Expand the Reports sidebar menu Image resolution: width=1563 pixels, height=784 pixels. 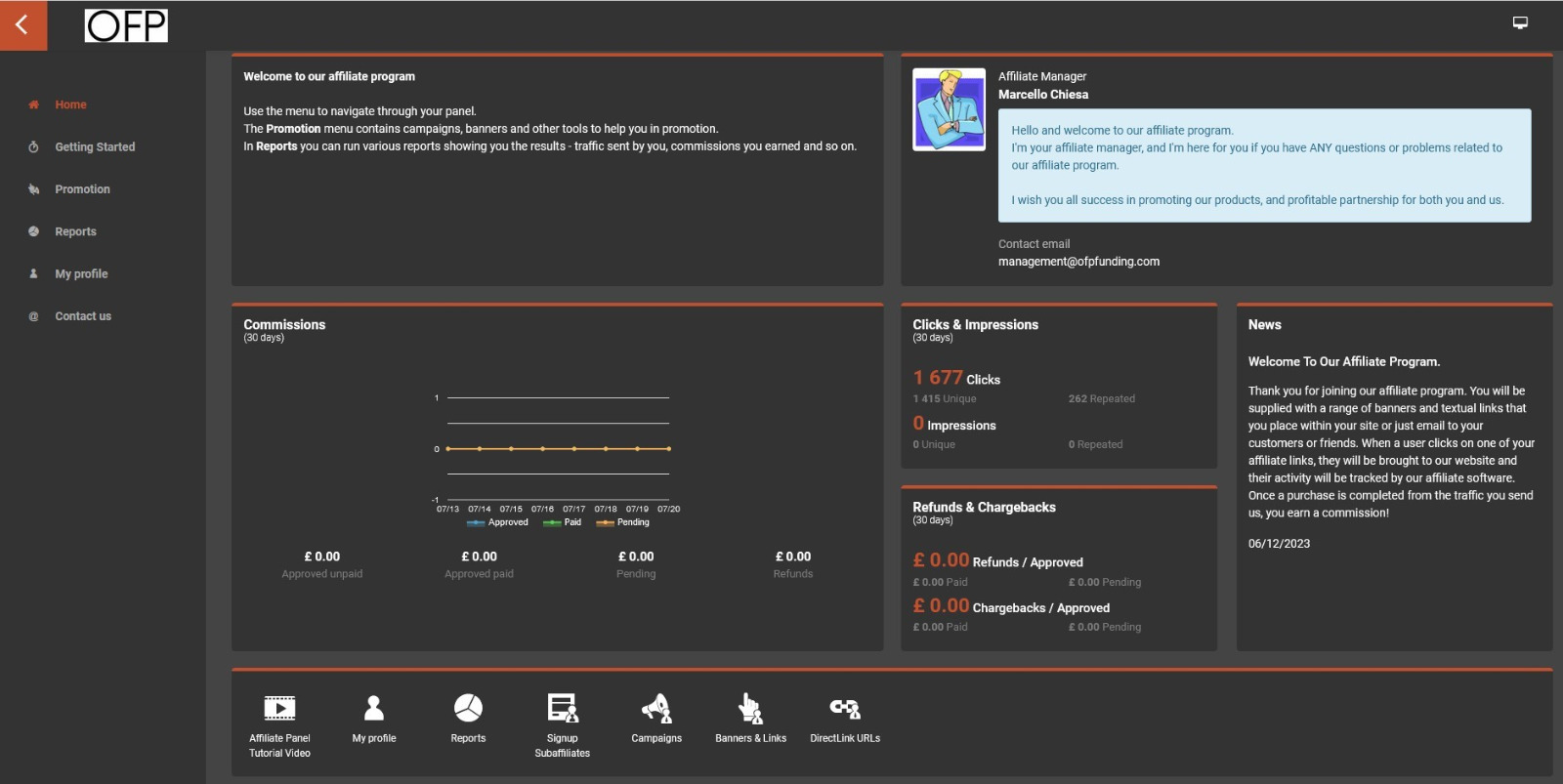(x=75, y=231)
